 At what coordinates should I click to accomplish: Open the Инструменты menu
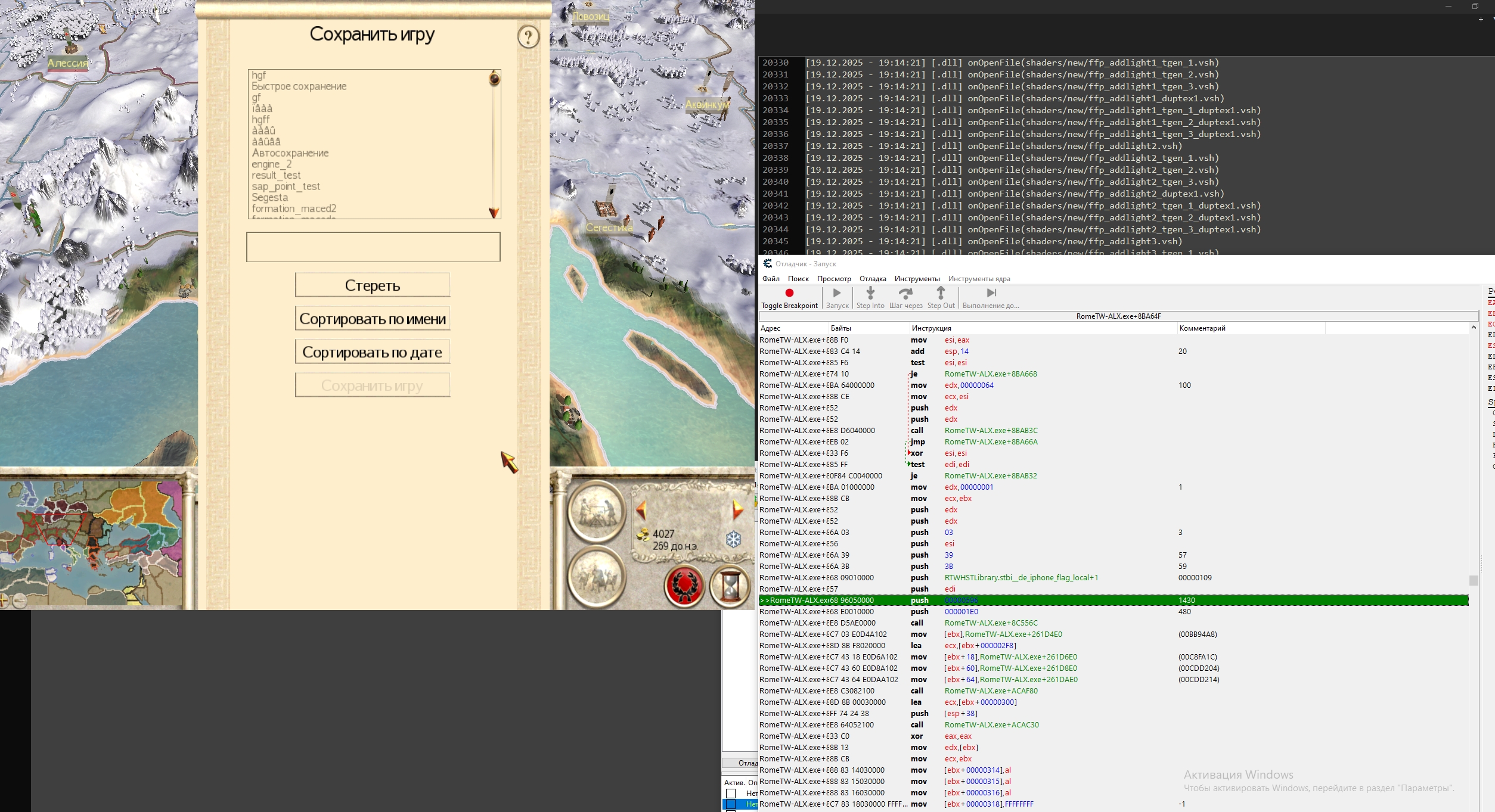point(917,279)
